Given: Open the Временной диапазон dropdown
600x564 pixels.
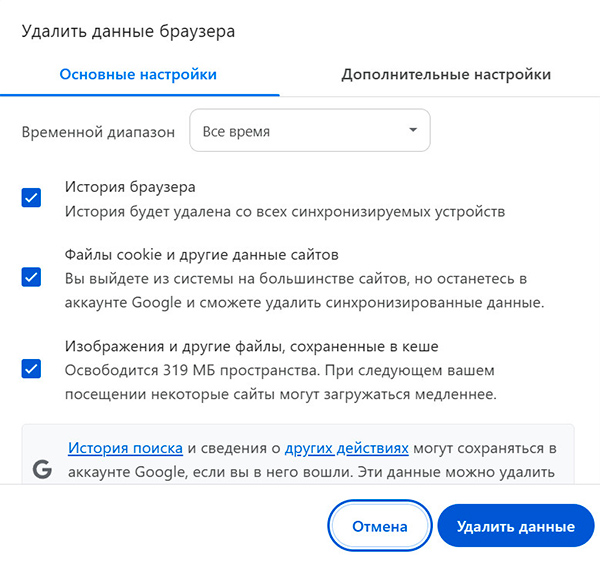Looking at the screenshot, I should coord(309,131).
